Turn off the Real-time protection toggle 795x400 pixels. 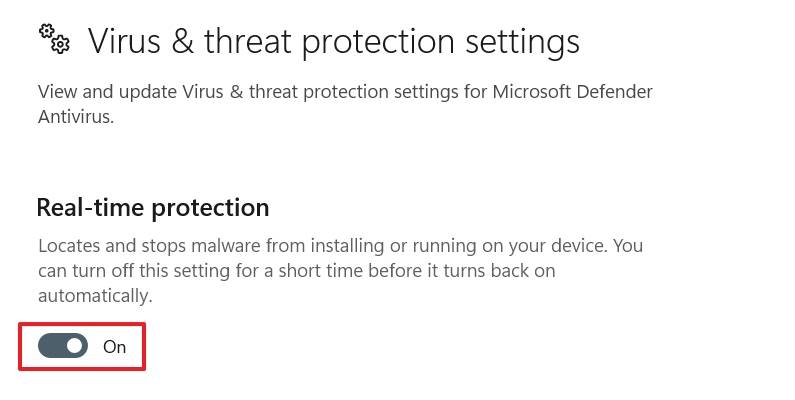63,346
